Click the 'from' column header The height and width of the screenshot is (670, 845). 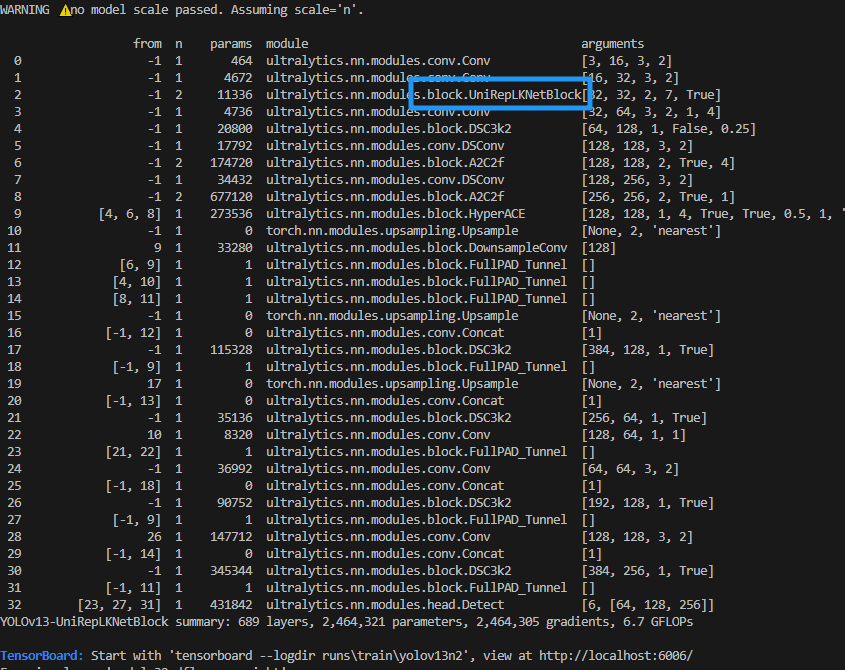point(147,44)
